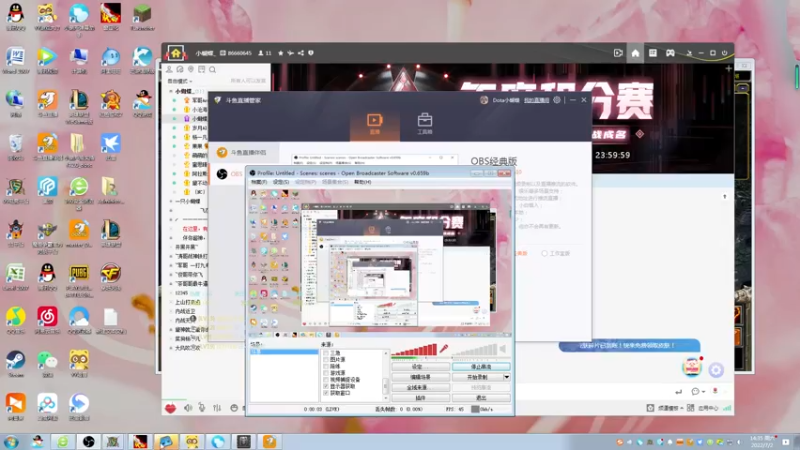
Task: Favorite the channel with the star icon
Action: tap(280, 53)
